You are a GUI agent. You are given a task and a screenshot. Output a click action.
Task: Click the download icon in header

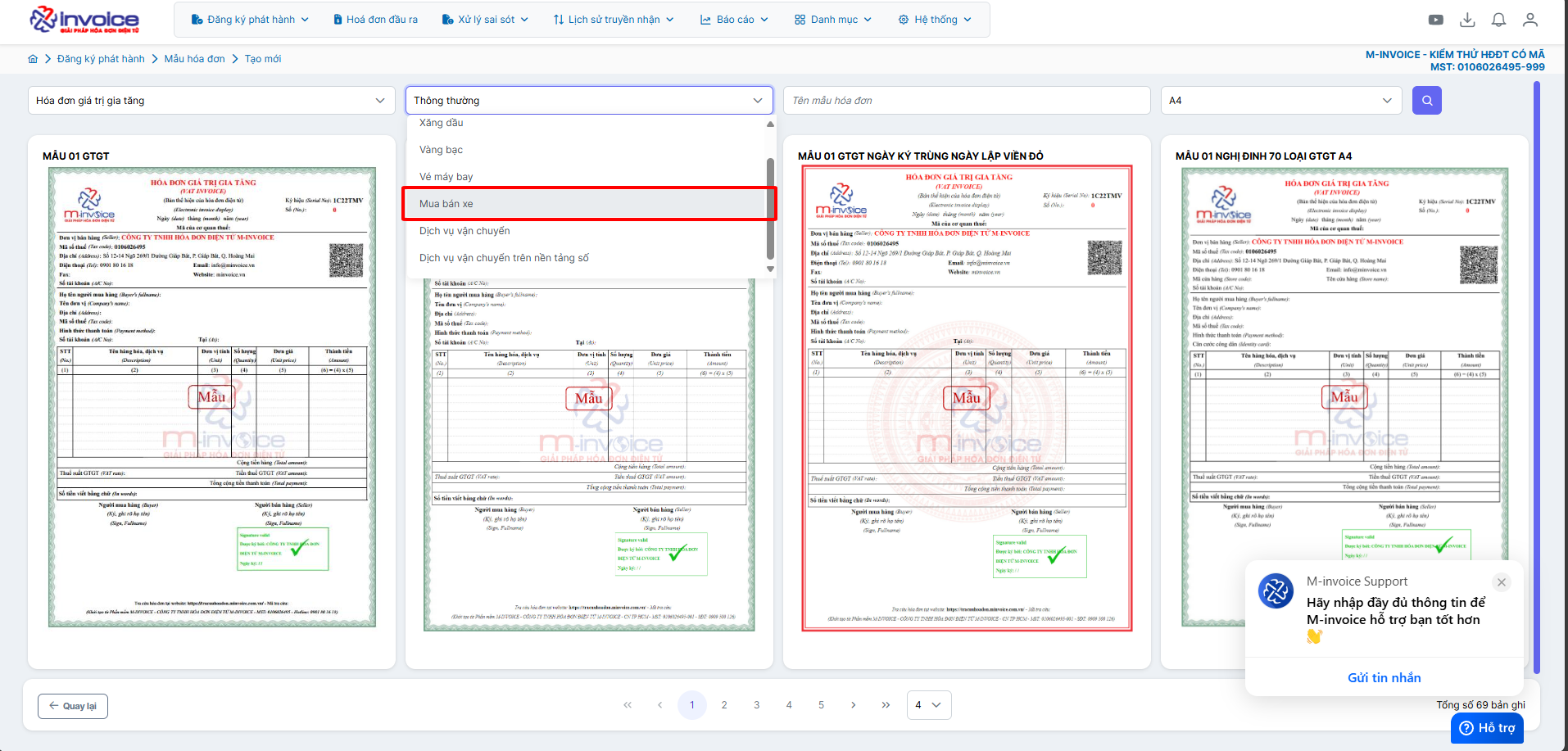pyautogui.click(x=1467, y=20)
